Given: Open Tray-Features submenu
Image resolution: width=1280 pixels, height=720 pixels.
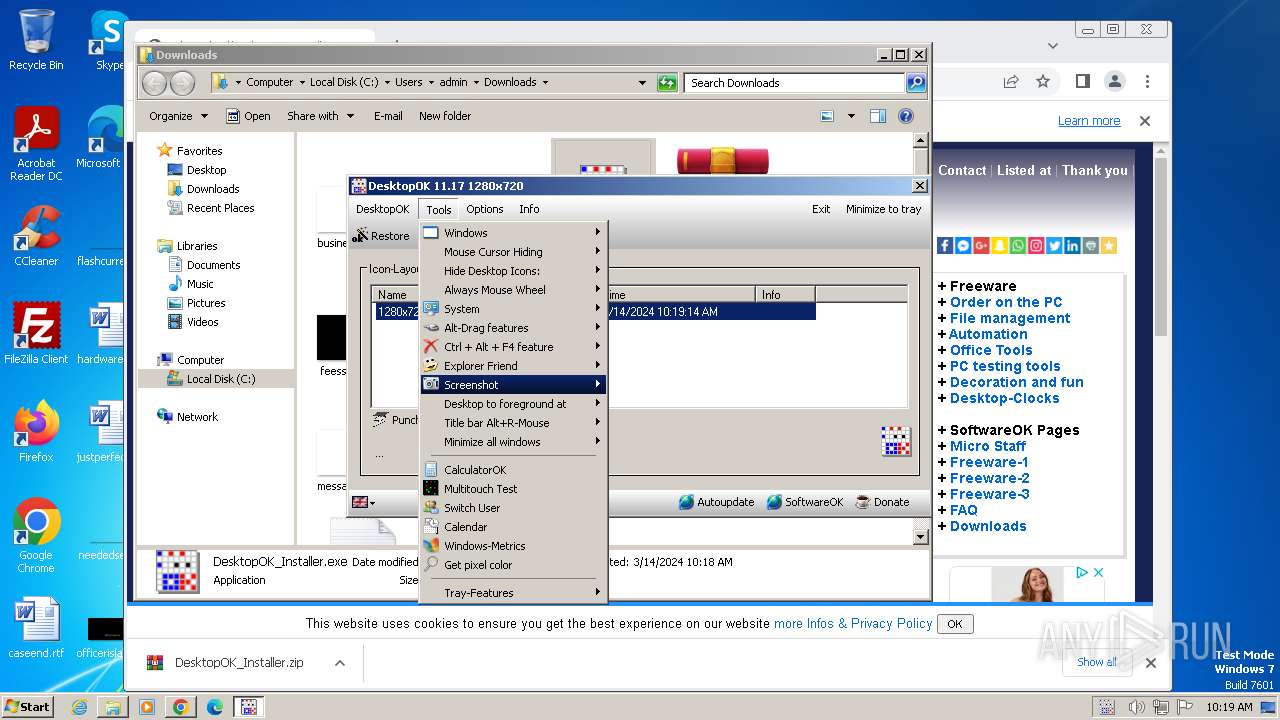Looking at the screenshot, I should [x=513, y=593].
